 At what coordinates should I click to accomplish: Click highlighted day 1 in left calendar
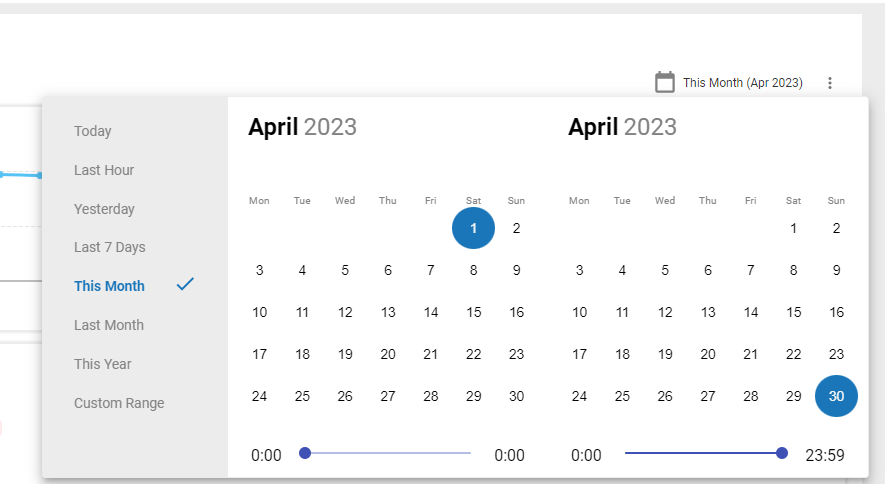pyautogui.click(x=474, y=228)
